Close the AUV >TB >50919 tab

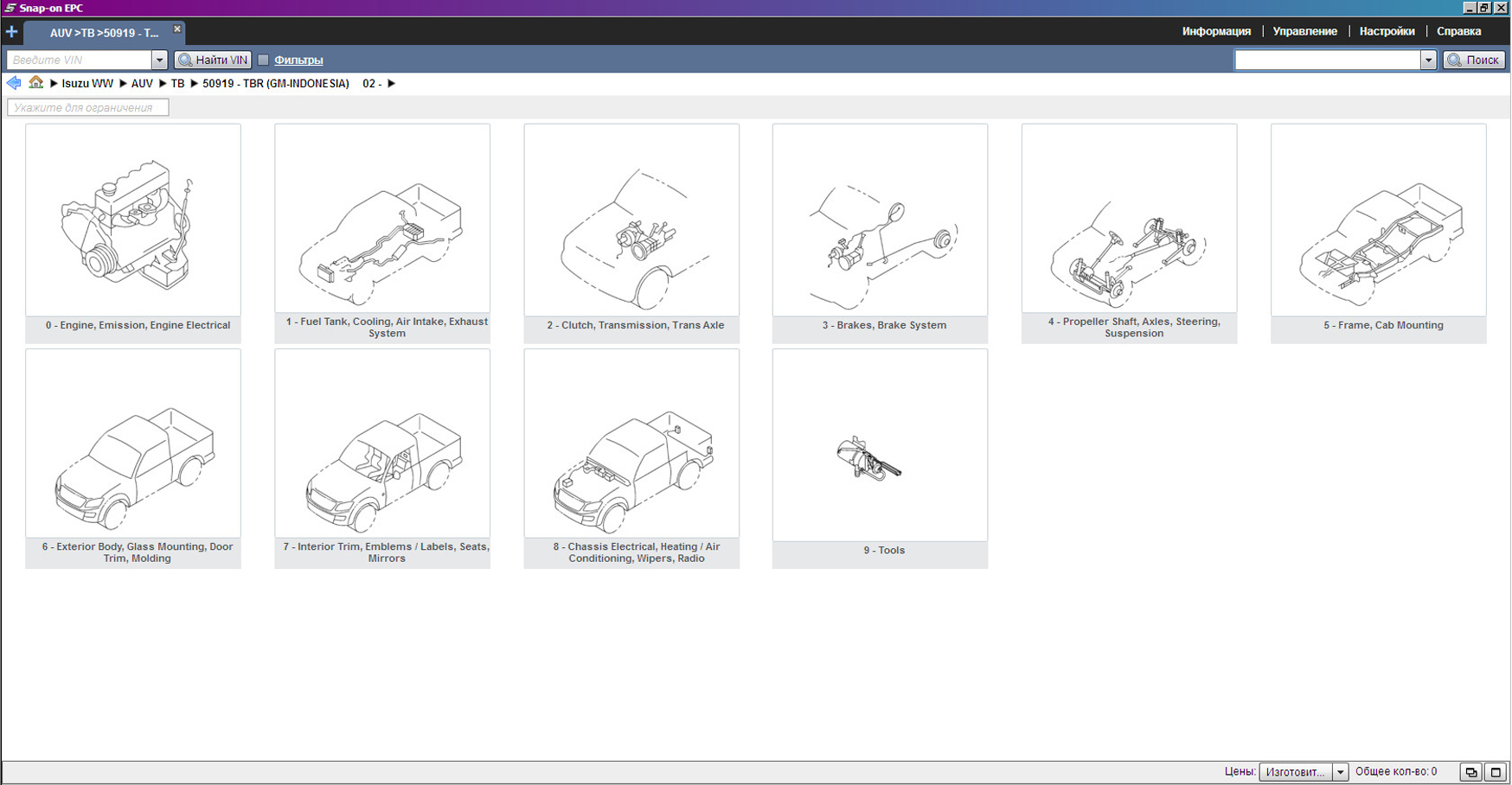[177, 29]
